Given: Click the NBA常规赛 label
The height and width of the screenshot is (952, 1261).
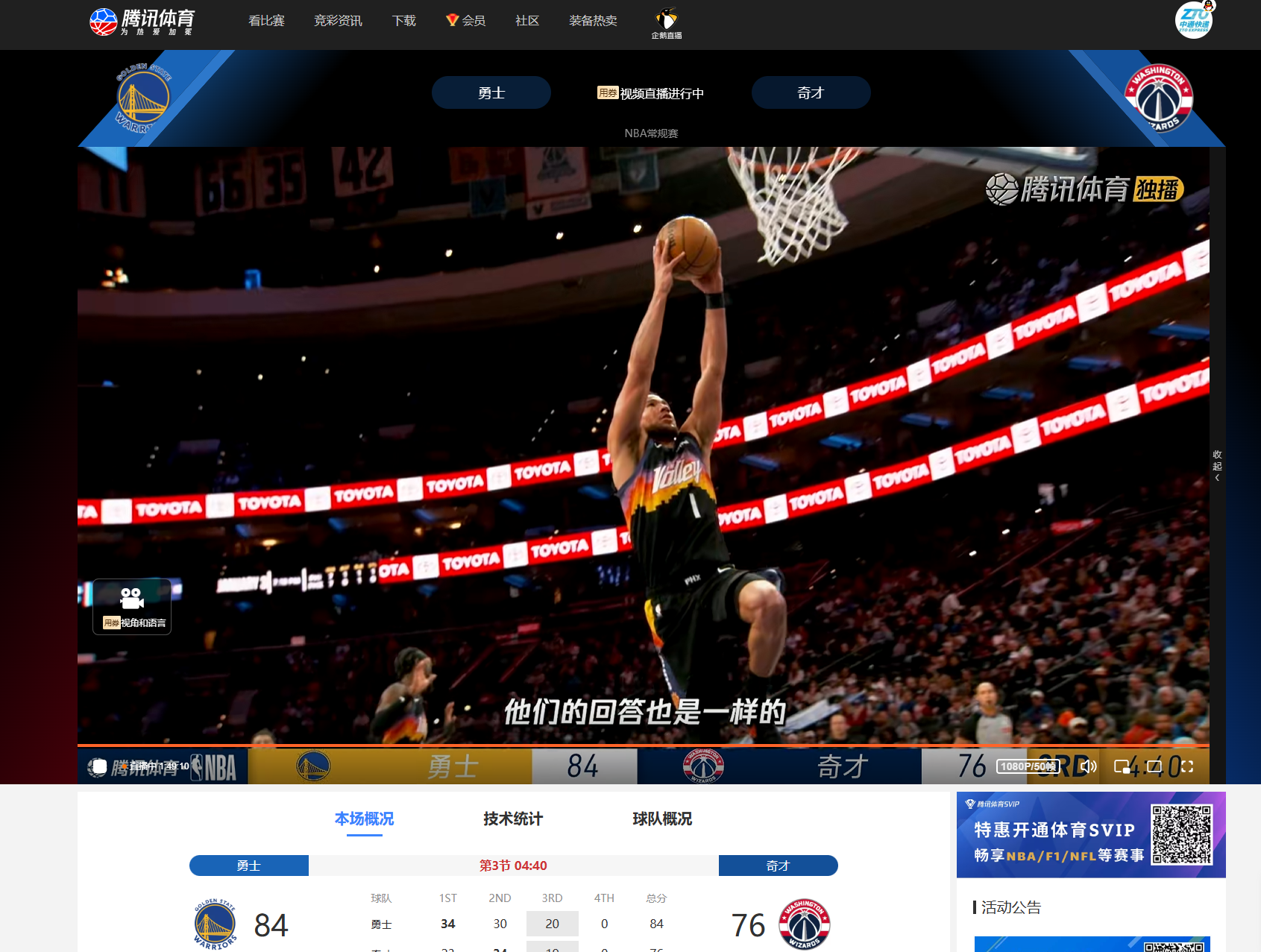Looking at the screenshot, I should (651, 133).
